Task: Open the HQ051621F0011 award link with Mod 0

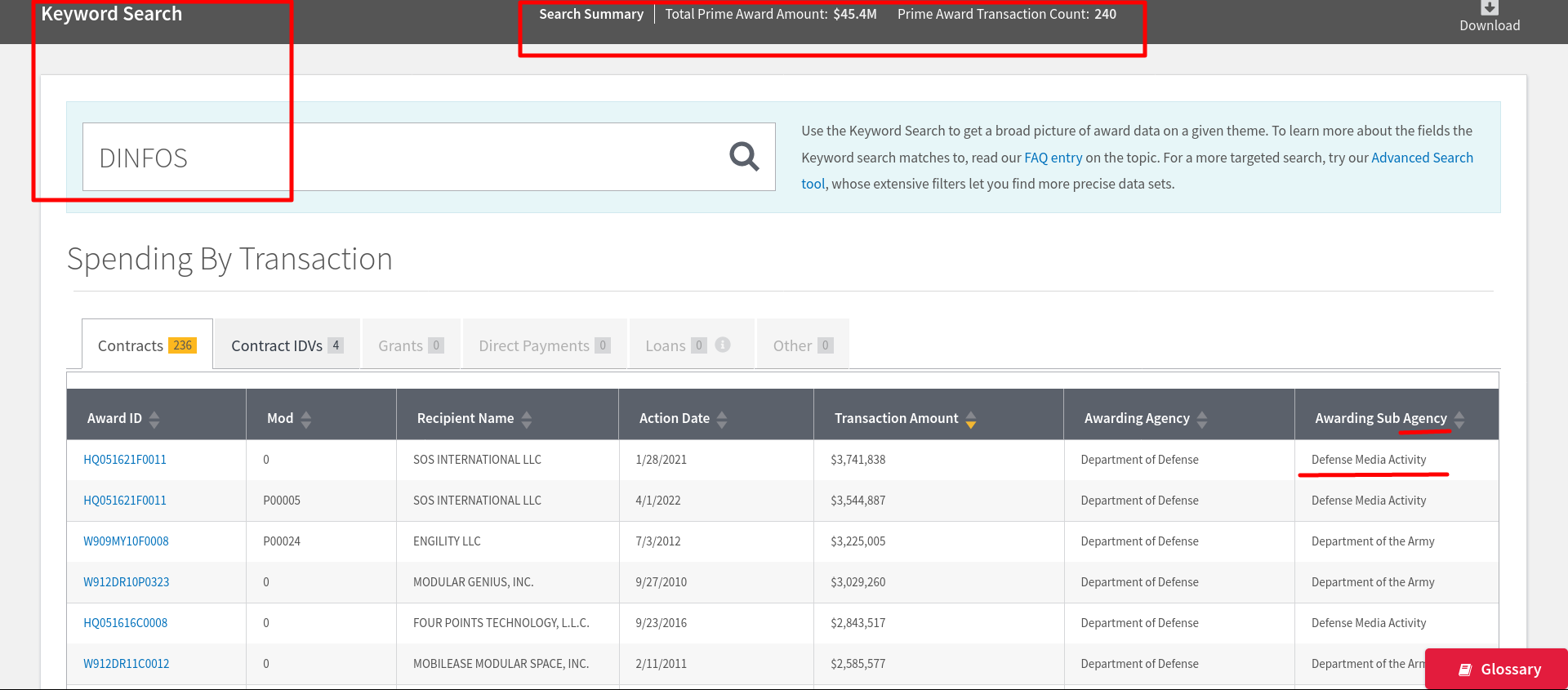Action: [125, 460]
